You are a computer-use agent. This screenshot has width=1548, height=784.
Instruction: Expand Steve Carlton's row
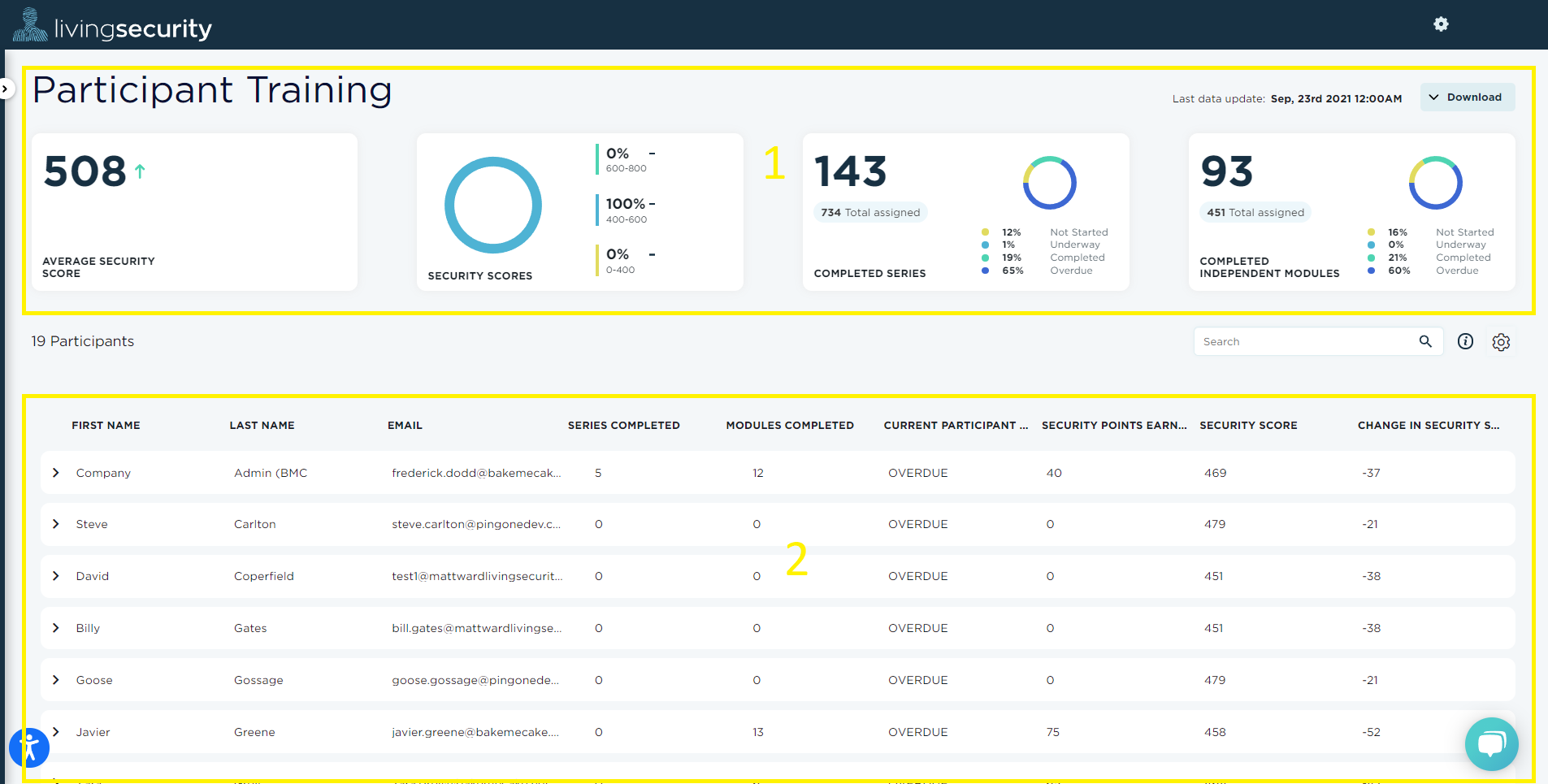point(55,524)
